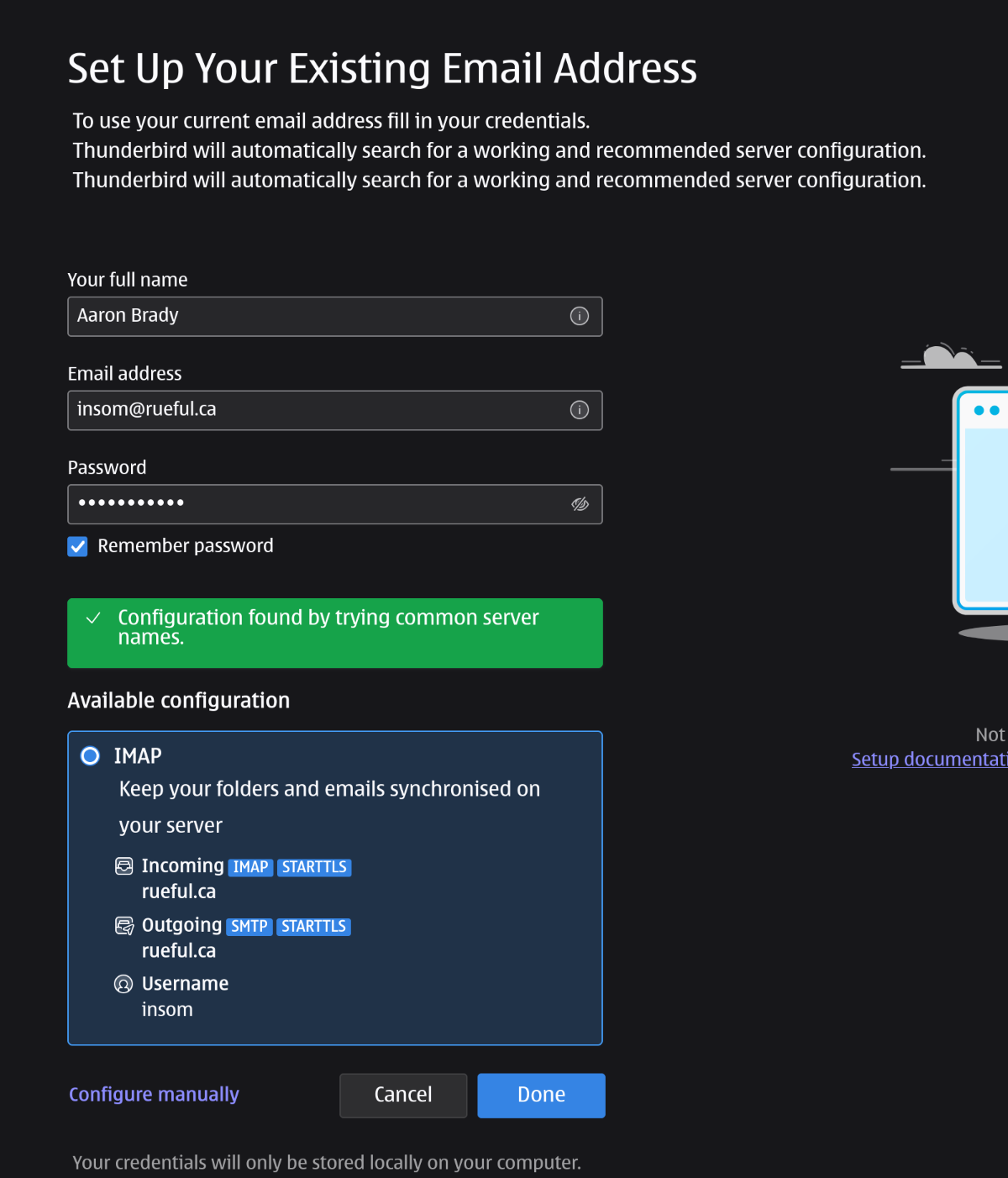Select the IMAP configuration radio button
This screenshot has width=1008, height=1178.
[x=89, y=755]
